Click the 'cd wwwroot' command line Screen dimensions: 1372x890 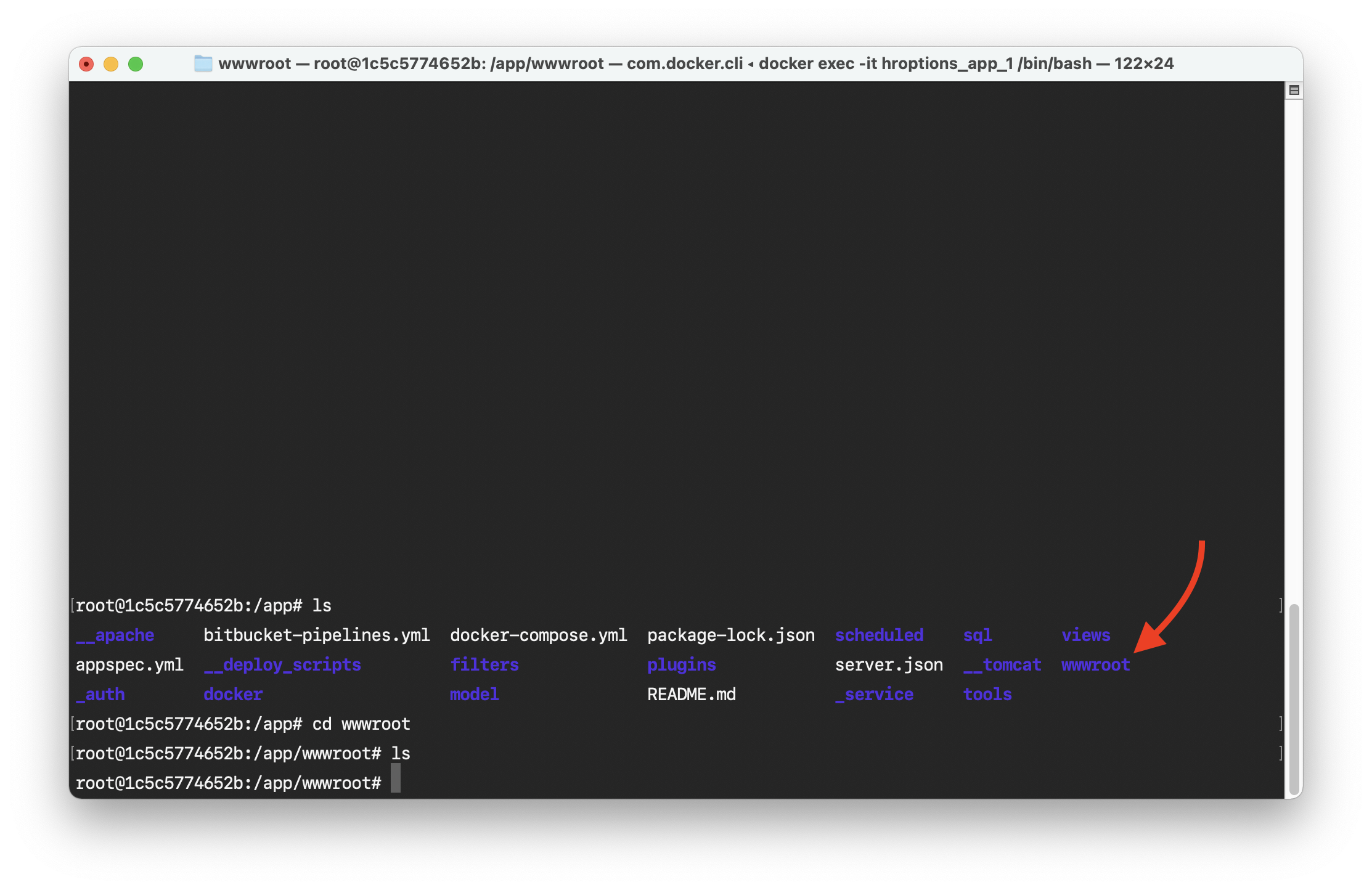[x=361, y=724]
